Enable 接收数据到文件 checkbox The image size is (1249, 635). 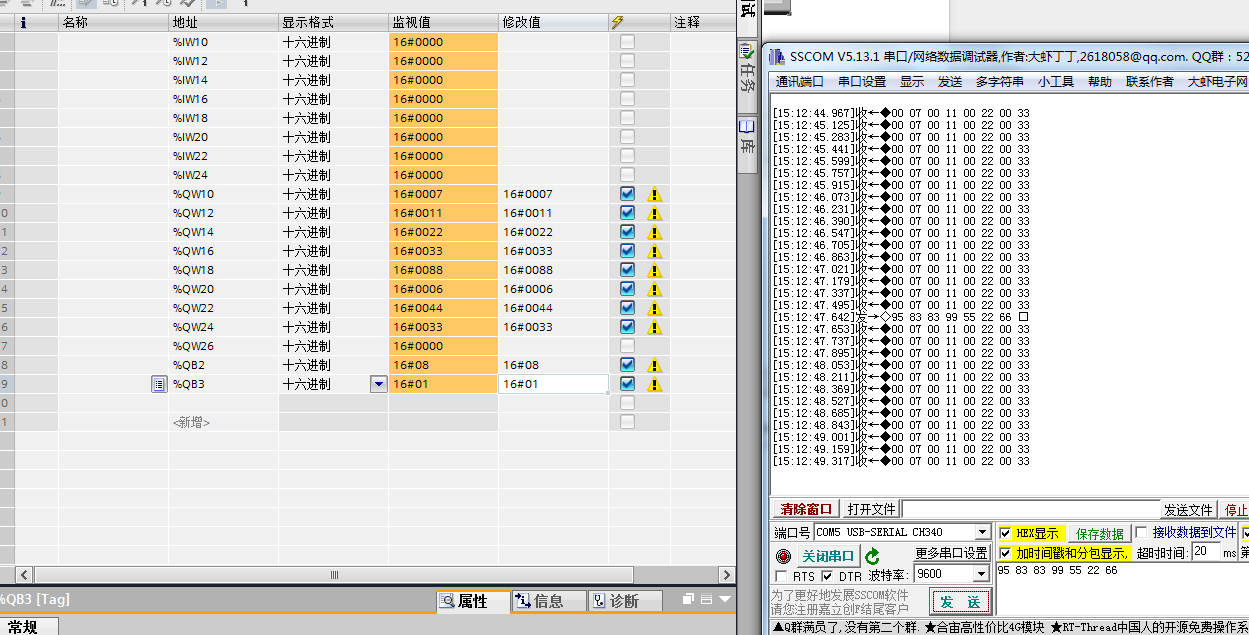(1142, 533)
